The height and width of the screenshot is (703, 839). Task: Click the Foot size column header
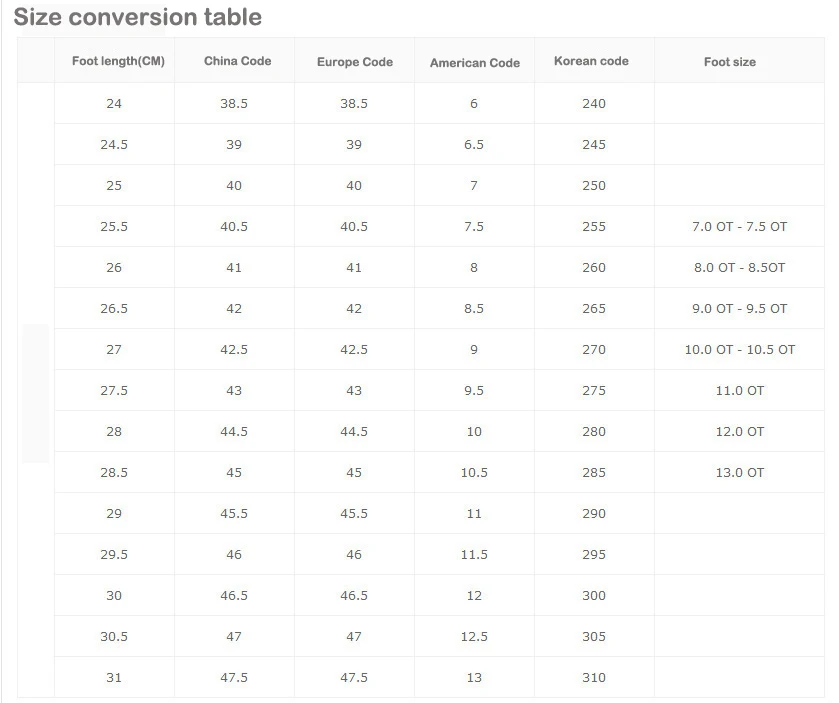(x=729, y=62)
